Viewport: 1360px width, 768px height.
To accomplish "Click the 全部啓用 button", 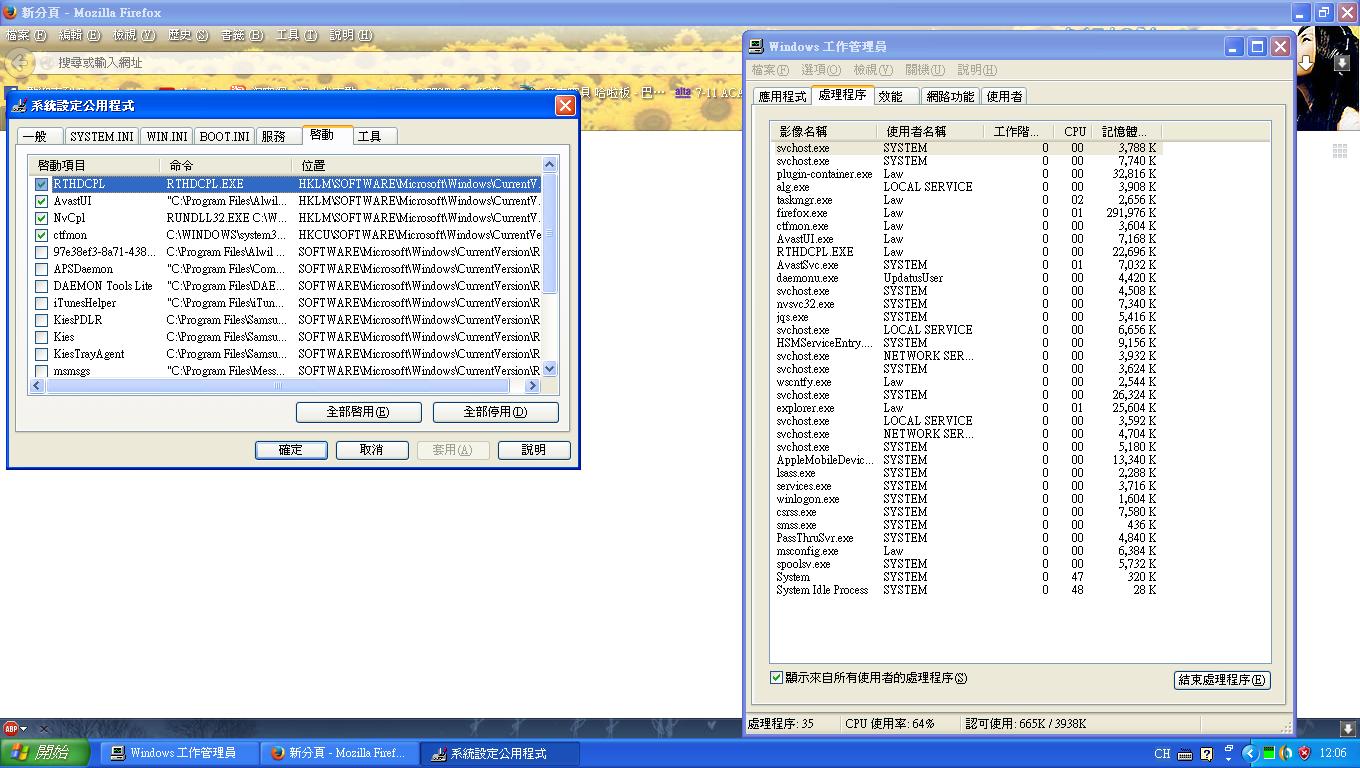I will pyautogui.click(x=358, y=412).
